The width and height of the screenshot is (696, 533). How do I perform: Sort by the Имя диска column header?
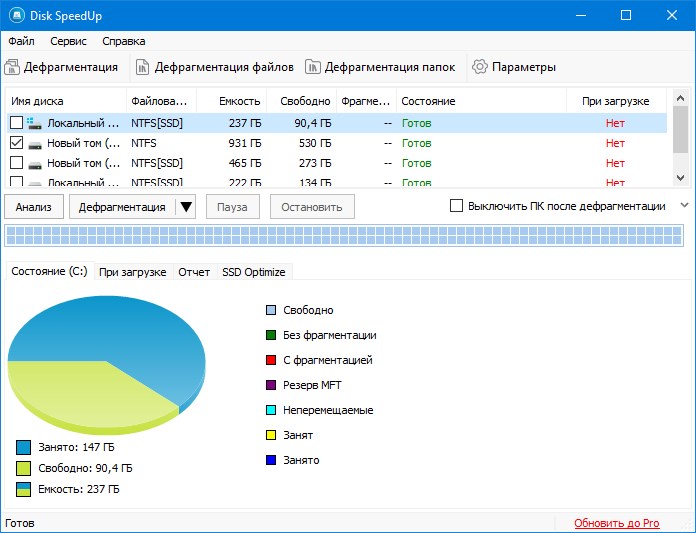click(x=66, y=101)
